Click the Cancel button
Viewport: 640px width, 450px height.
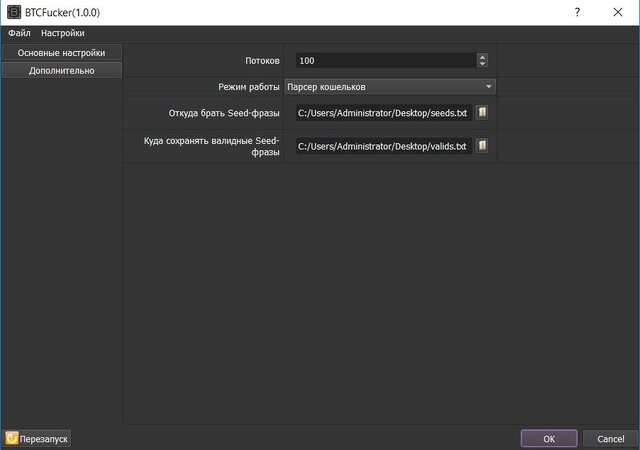[611, 439]
